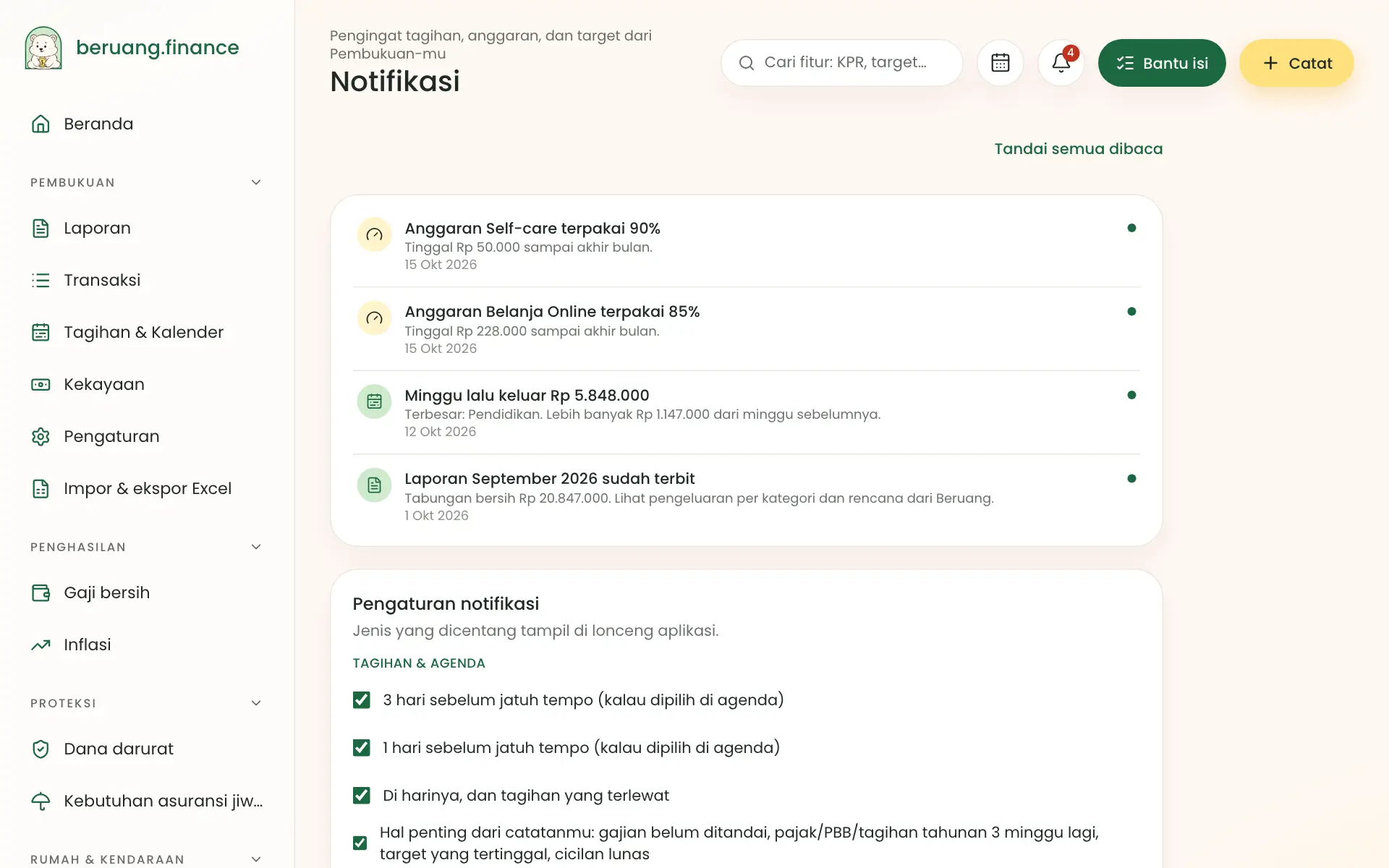Click the Minggu lalu keluar Rp 5.848.000 title
This screenshot has width=1389, height=868.
[527, 396]
